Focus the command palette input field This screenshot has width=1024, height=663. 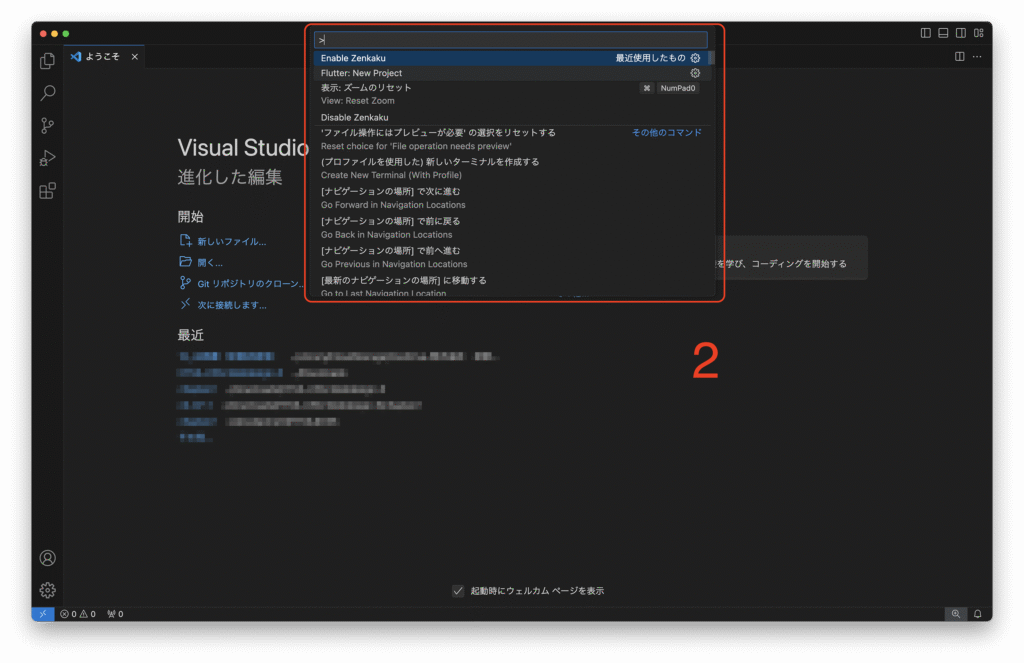point(511,40)
